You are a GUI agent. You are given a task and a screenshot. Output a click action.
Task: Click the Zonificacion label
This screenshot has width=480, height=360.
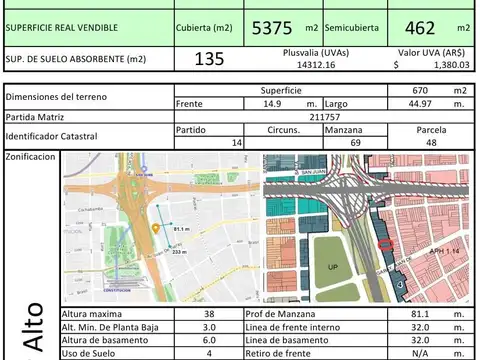(30, 157)
